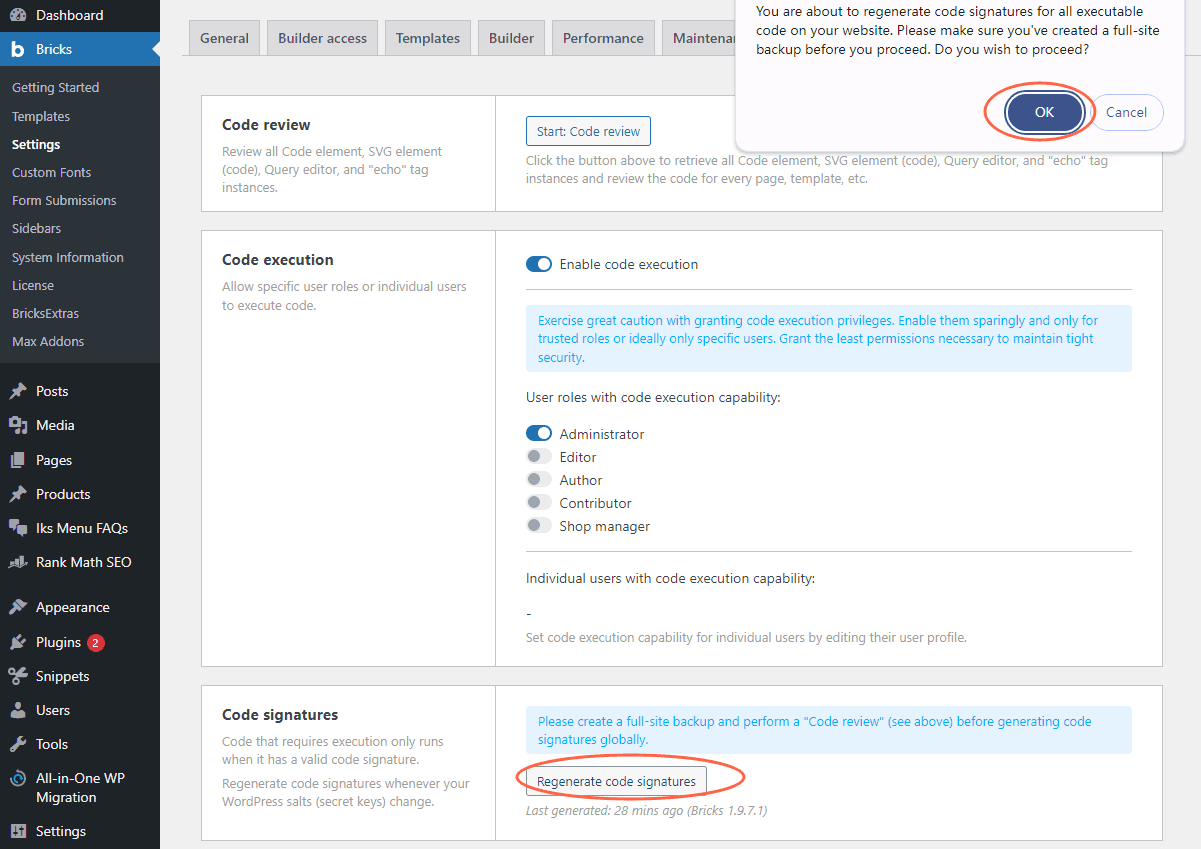Click the Dashboard gauge icon
This screenshot has width=1201, height=849.
point(18,15)
